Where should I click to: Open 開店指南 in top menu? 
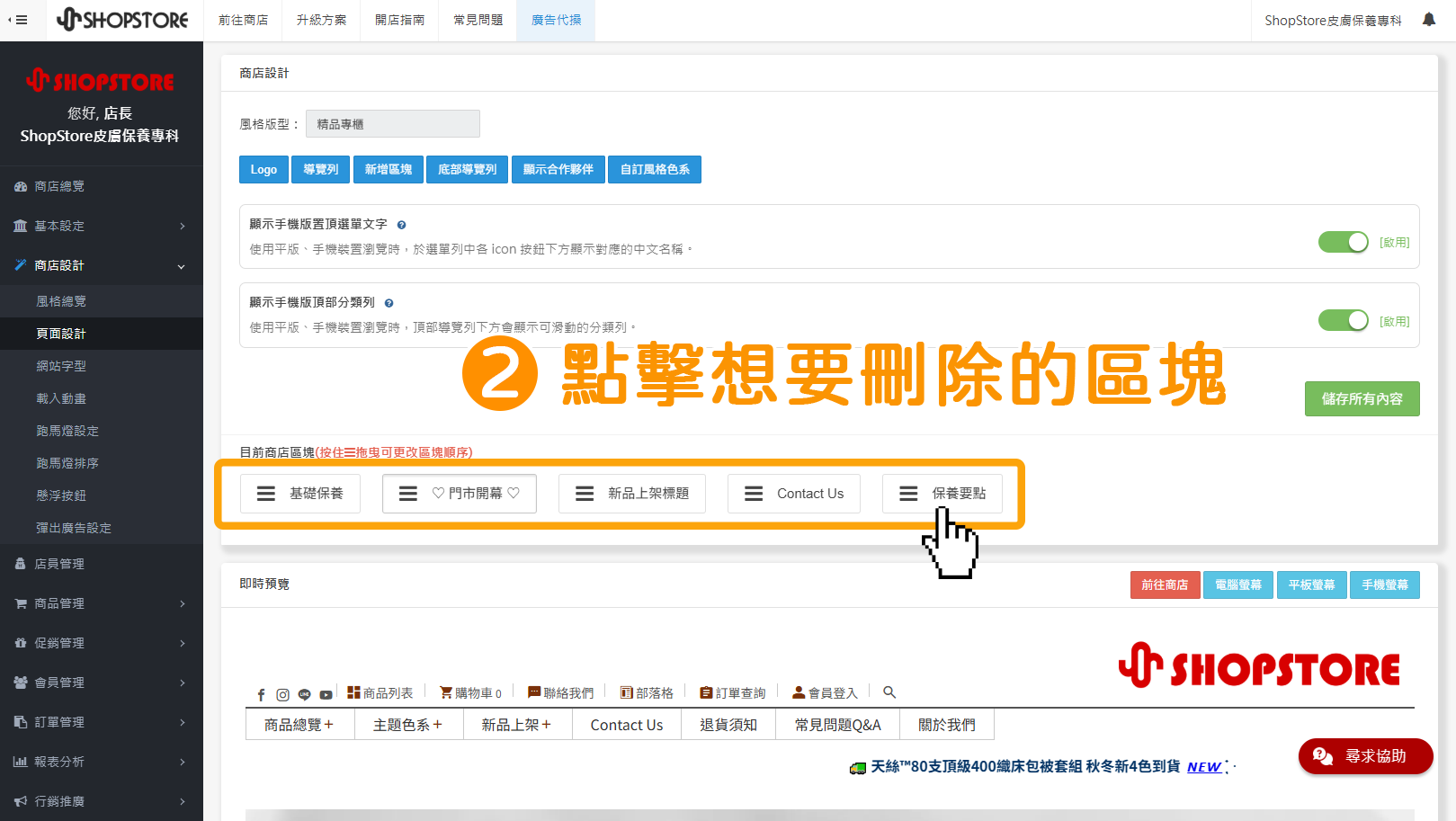pyautogui.click(x=399, y=20)
